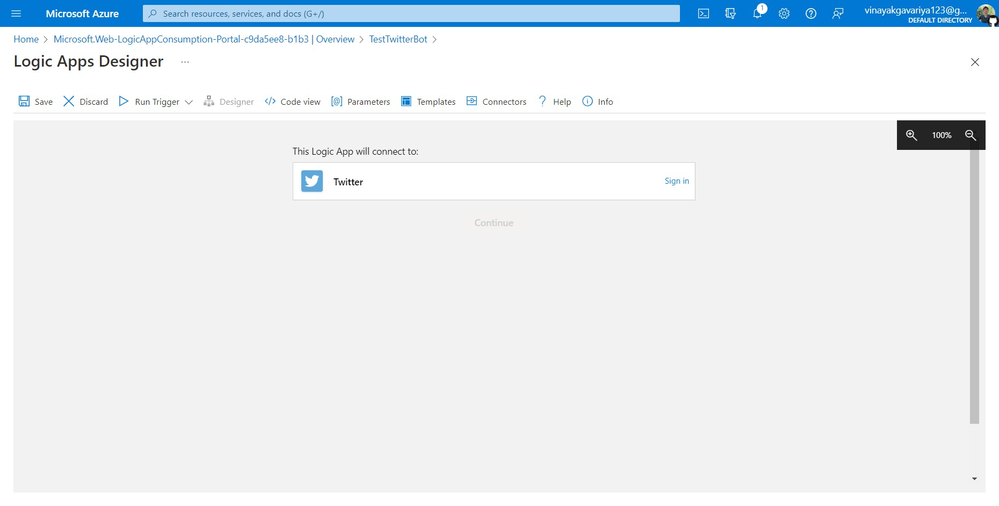Click the 100% zoom level text

pyautogui.click(x=942, y=135)
